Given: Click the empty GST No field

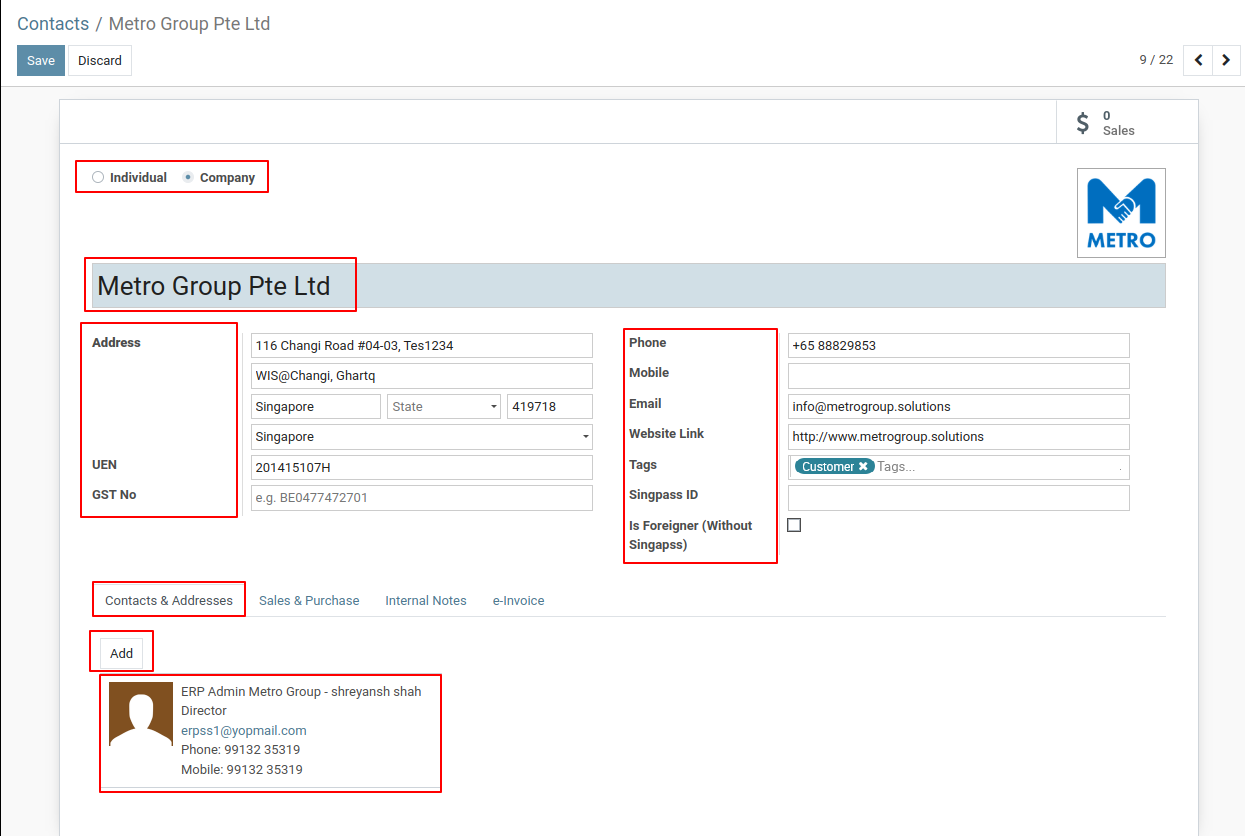Looking at the screenshot, I should click(422, 498).
